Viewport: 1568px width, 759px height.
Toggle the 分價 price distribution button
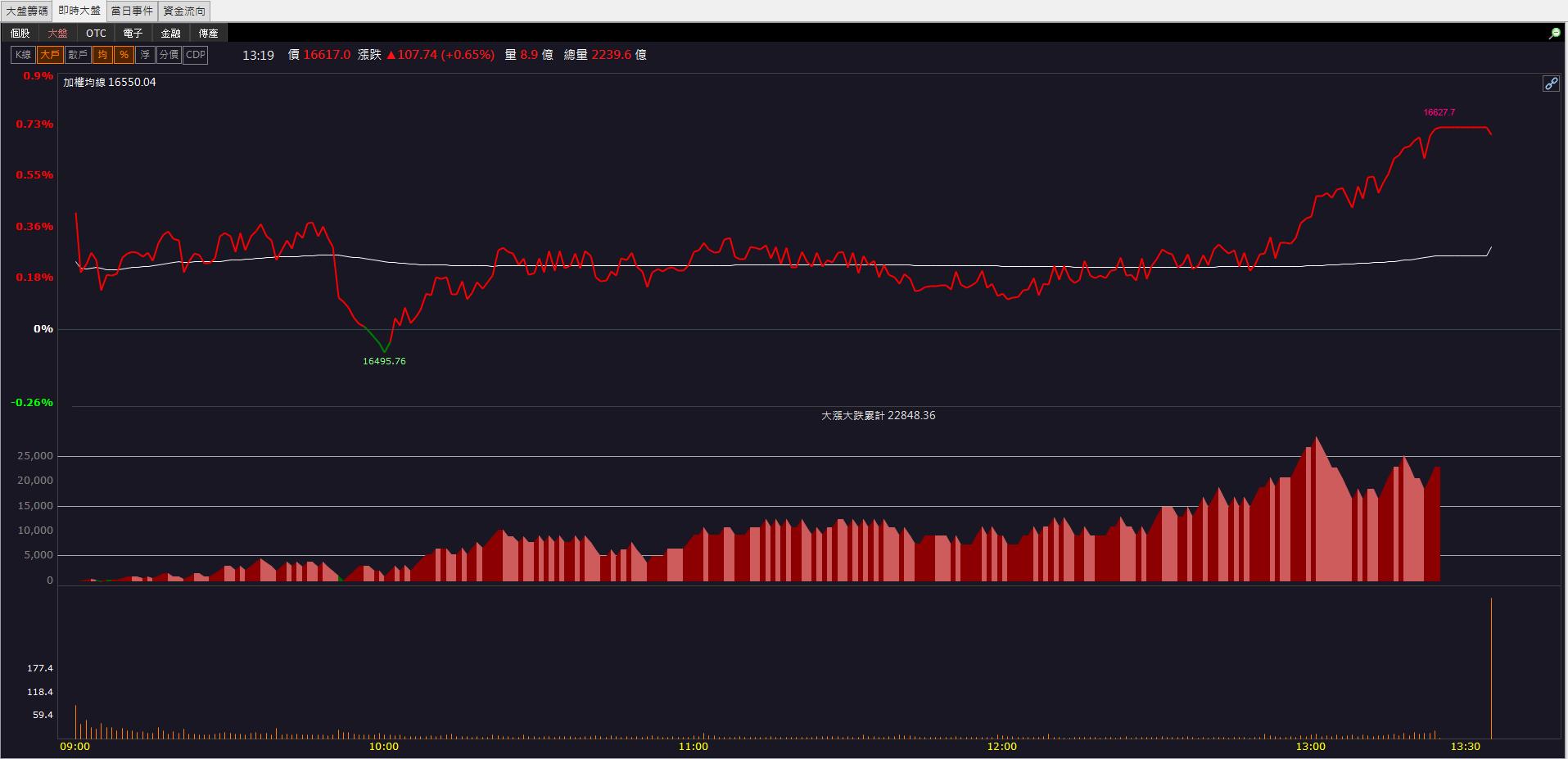[169, 55]
